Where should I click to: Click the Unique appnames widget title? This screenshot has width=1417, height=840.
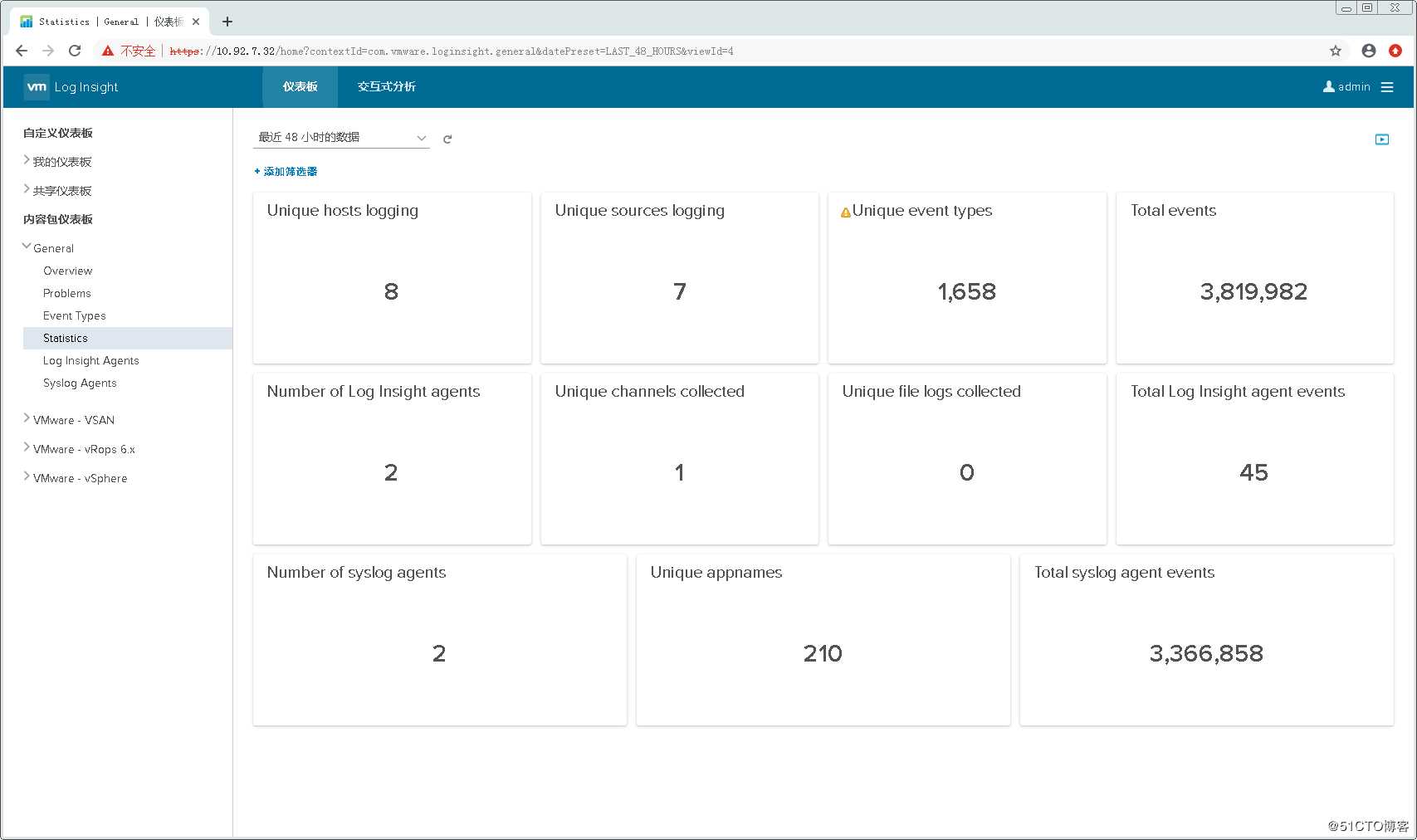pos(716,573)
